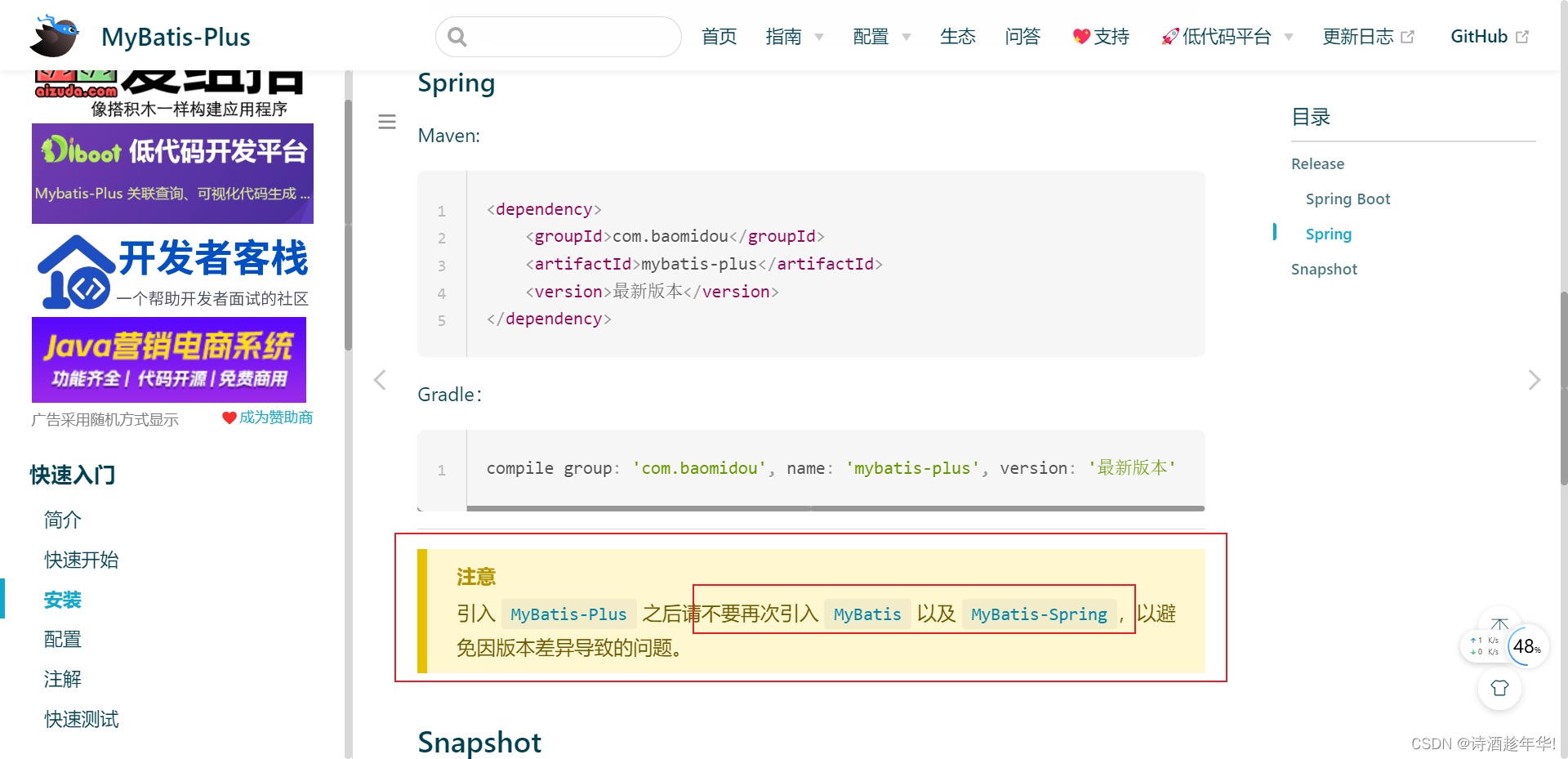Open the 生态 nav item

(958, 37)
